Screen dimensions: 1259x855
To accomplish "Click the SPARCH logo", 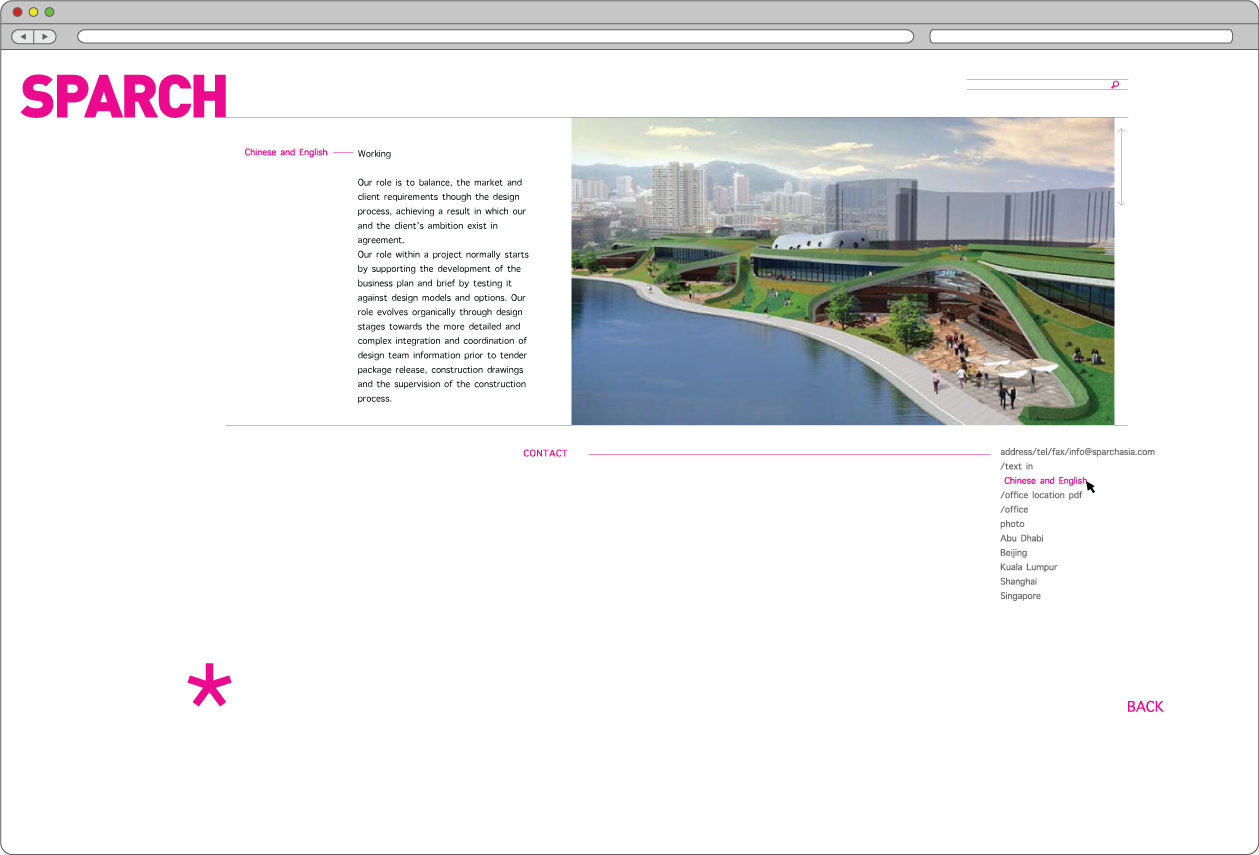I will point(124,97).
